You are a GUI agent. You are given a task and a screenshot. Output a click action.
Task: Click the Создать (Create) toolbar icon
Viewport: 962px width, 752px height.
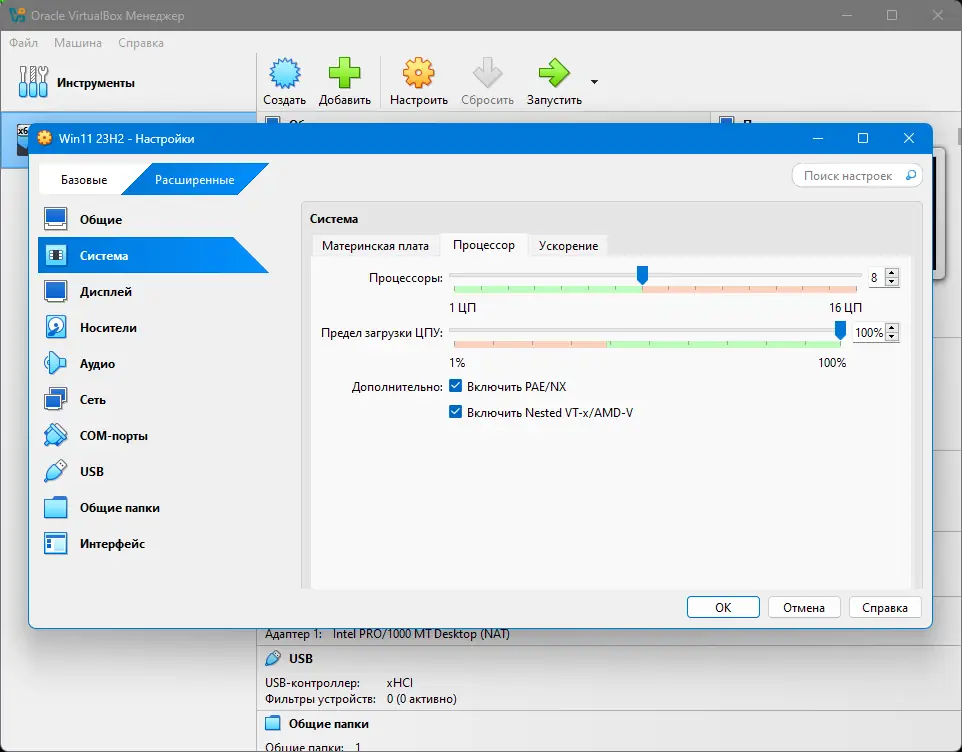point(285,74)
